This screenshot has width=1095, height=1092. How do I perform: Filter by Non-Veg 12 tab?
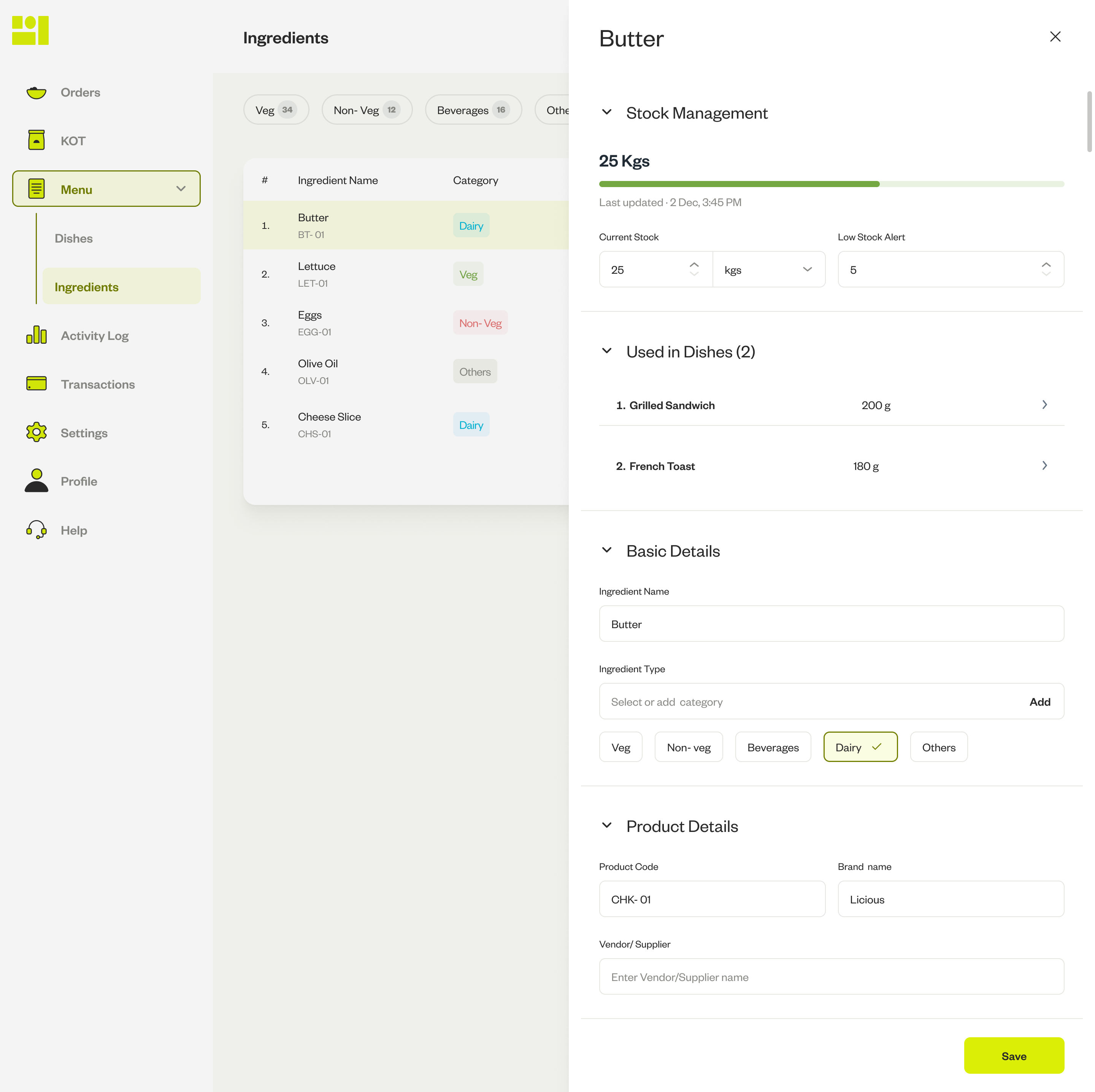(x=367, y=110)
